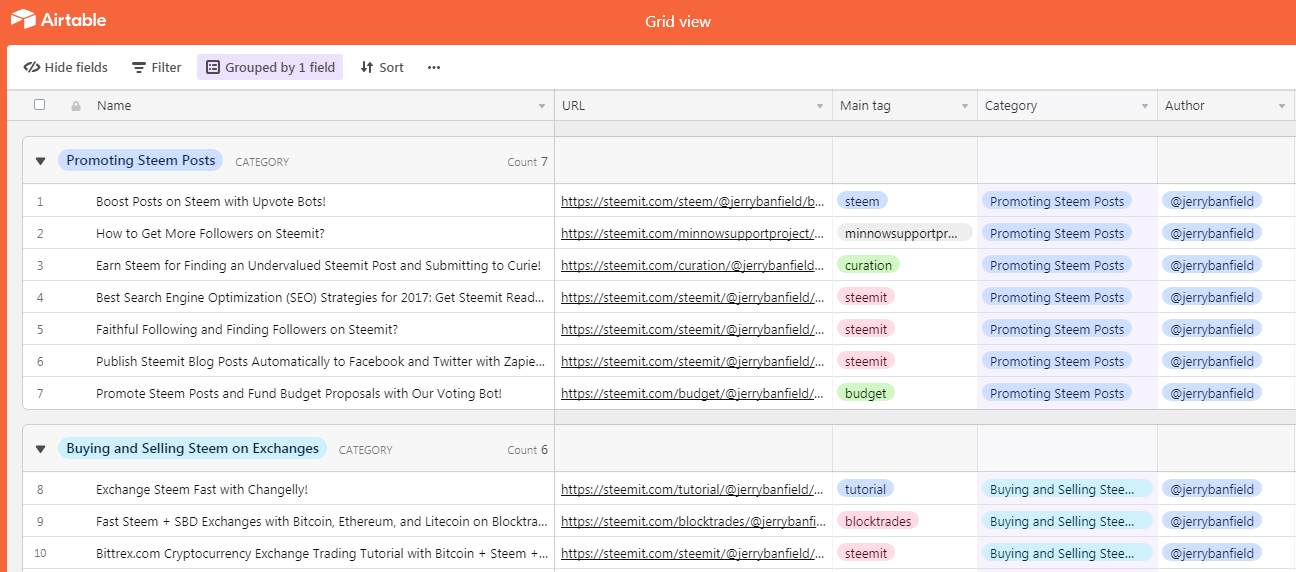Viewport: 1296px width, 572px height.
Task: Select row number 6
Action: coord(40,361)
